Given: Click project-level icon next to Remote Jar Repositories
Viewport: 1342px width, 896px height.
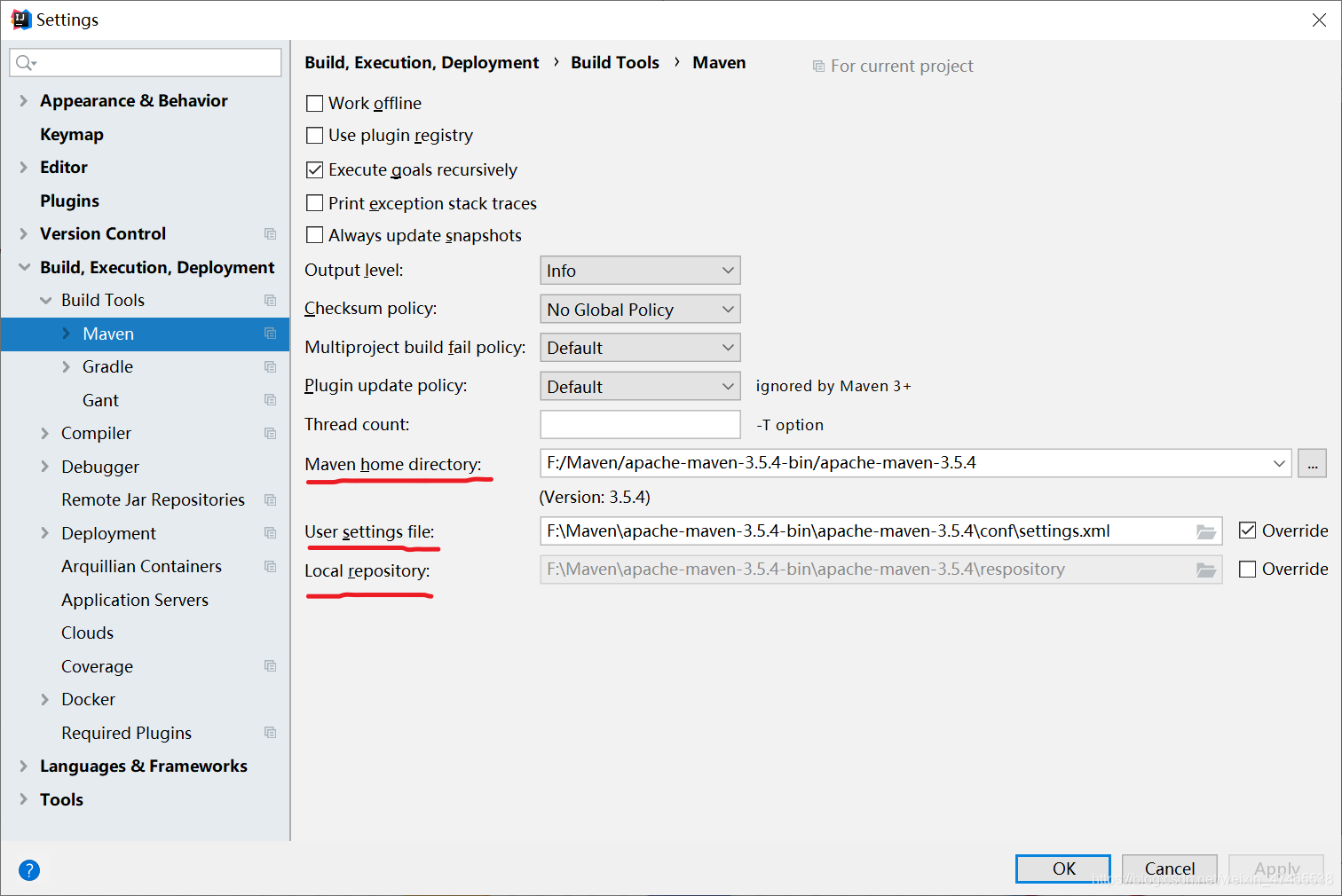Looking at the screenshot, I should [271, 500].
